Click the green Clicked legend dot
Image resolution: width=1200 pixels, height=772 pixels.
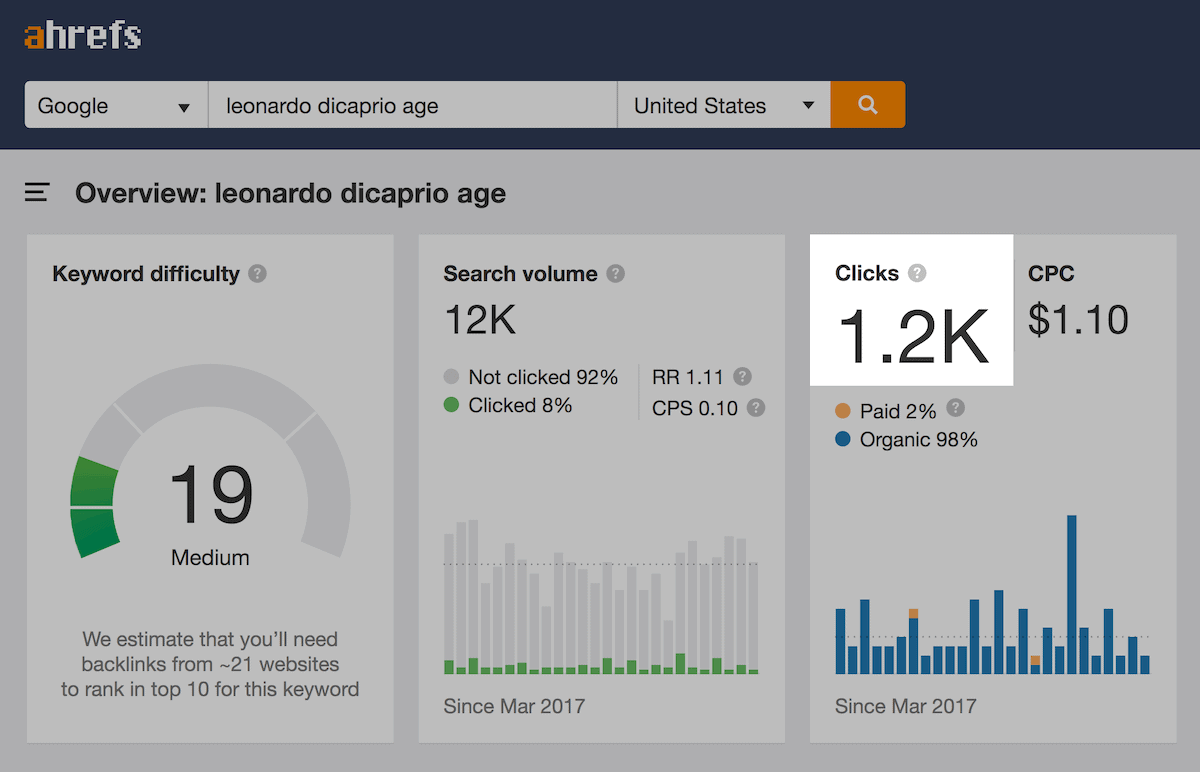(x=452, y=405)
